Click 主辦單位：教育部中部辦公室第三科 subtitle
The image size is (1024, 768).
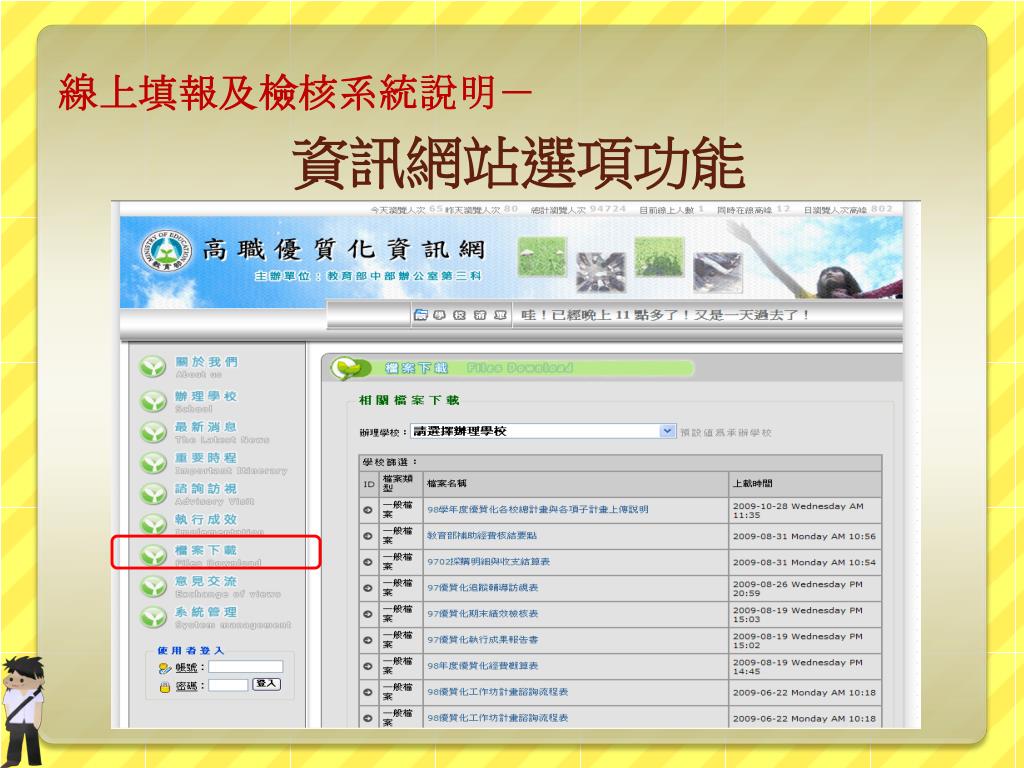(368, 276)
